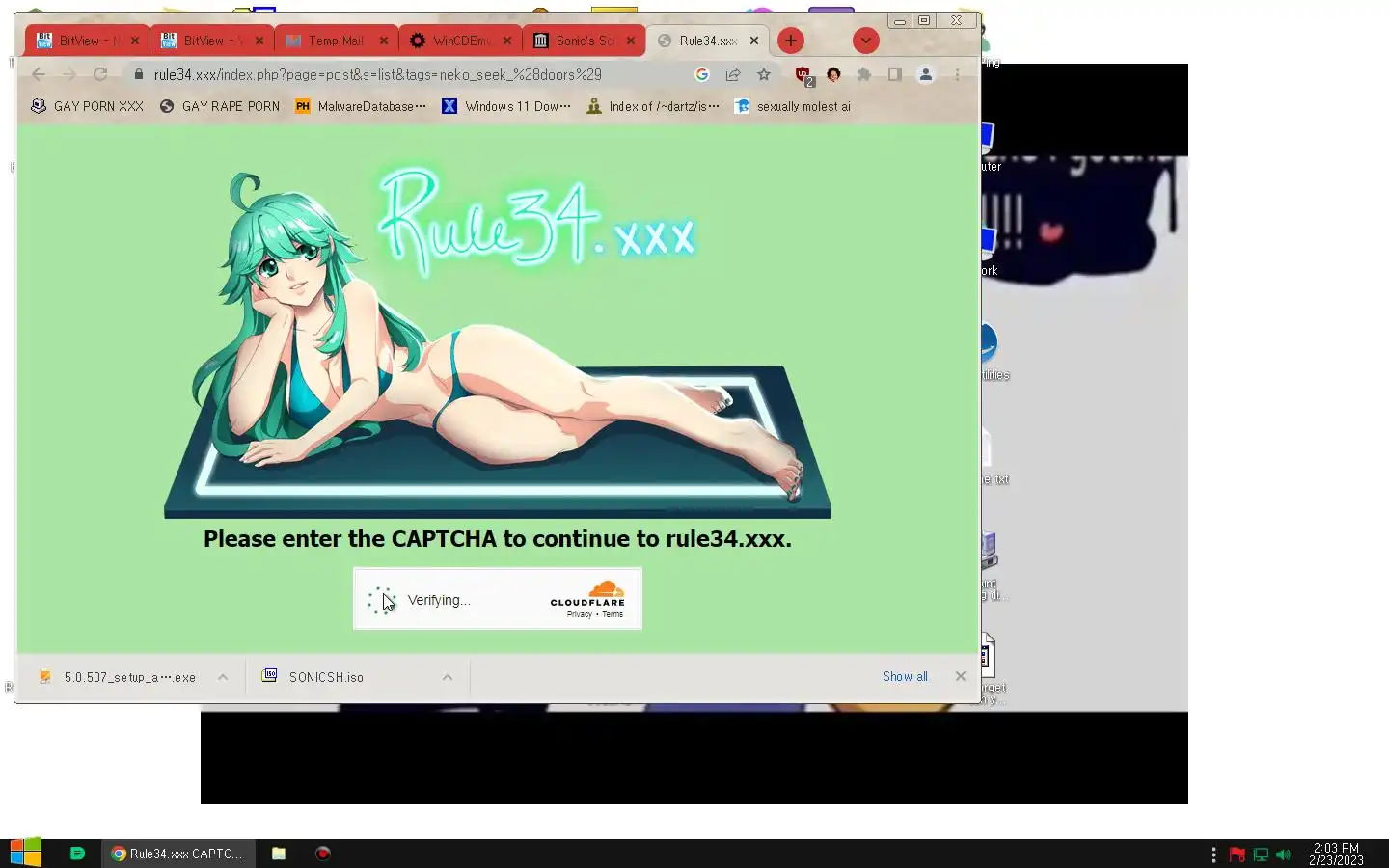Click the forward navigation arrow
This screenshot has height=868, width=1389.
coord(69,74)
